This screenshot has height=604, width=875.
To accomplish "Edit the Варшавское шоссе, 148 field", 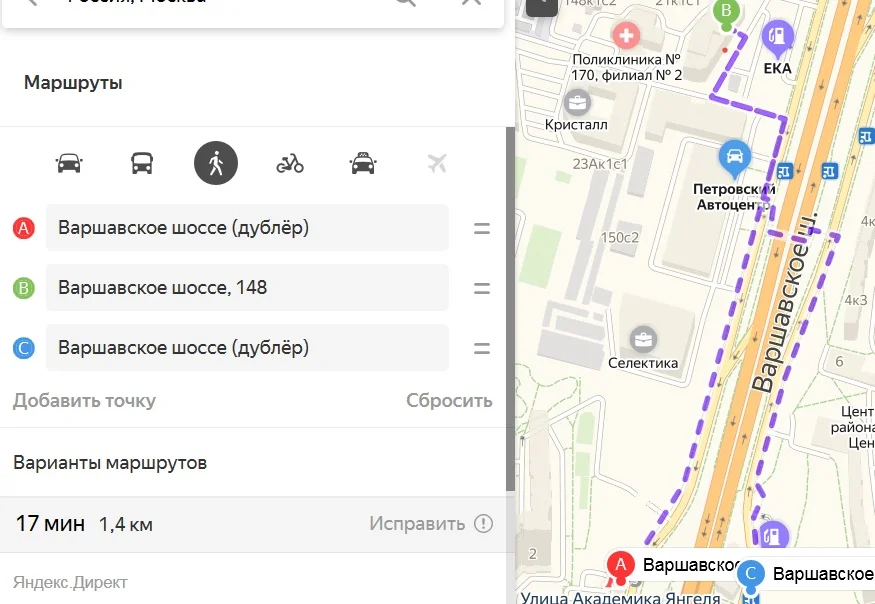I will pyautogui.click(x=247, y=287).
